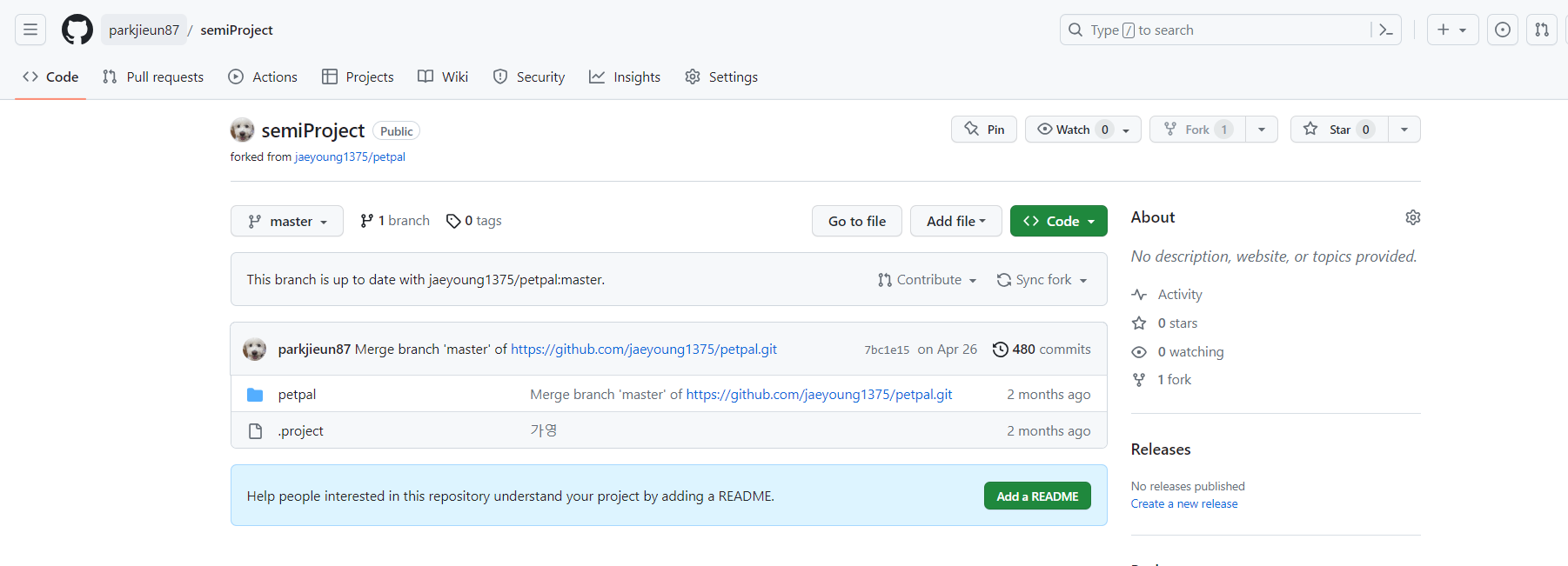Click the Add a README button
This screenshot has height=566, width=1568.
coord(1037,496)
